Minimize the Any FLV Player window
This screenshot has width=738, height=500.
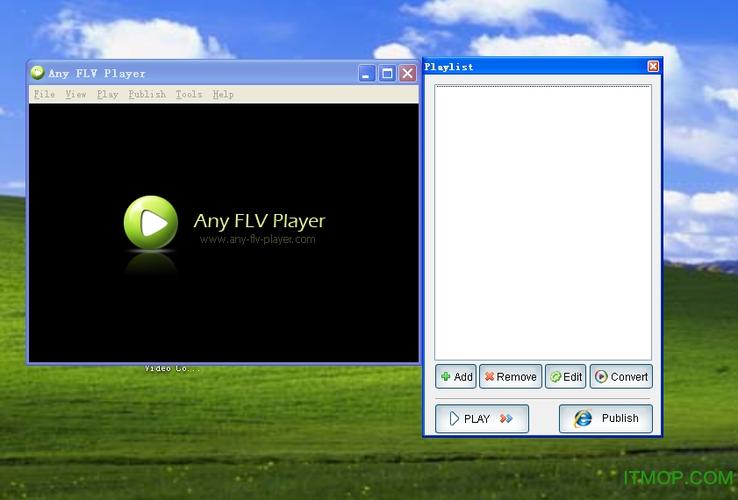367,73
